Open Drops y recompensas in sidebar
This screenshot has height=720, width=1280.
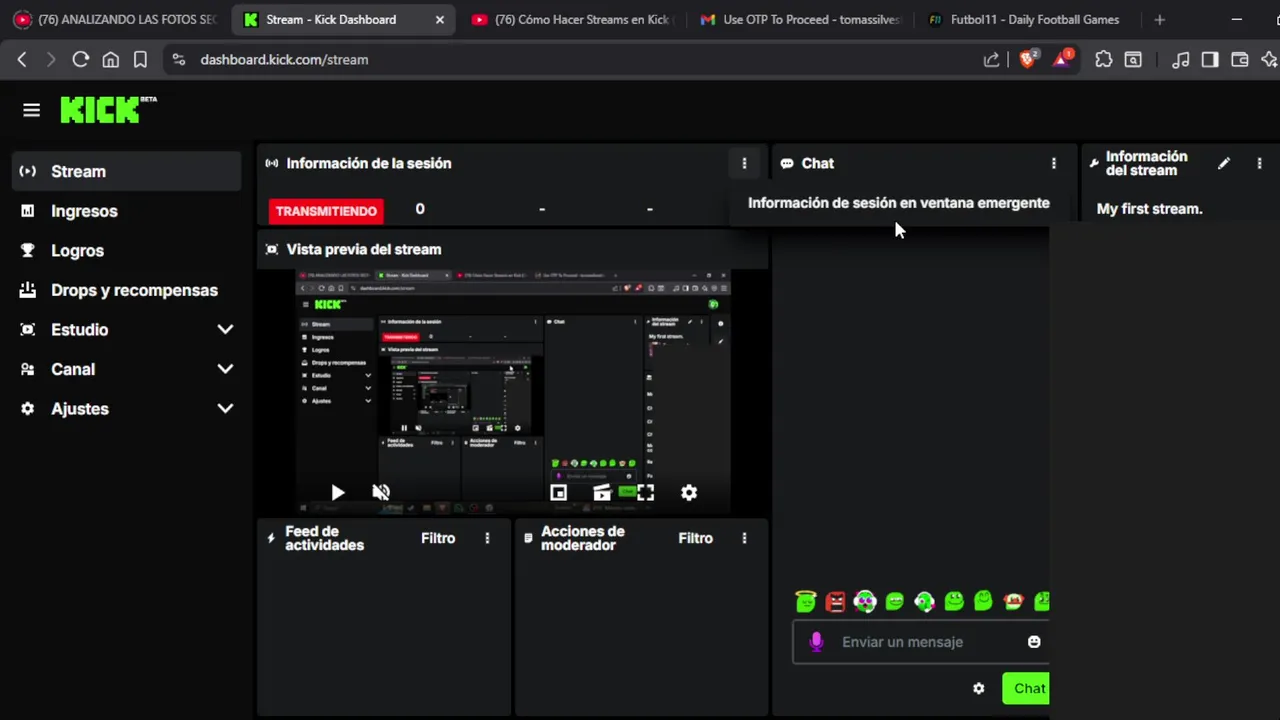click(126, 290)
